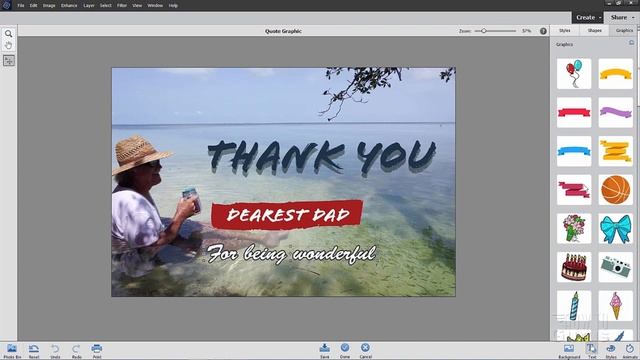Open the Filter menu
The width and height of the screenshot is (640, 360).
122,6
